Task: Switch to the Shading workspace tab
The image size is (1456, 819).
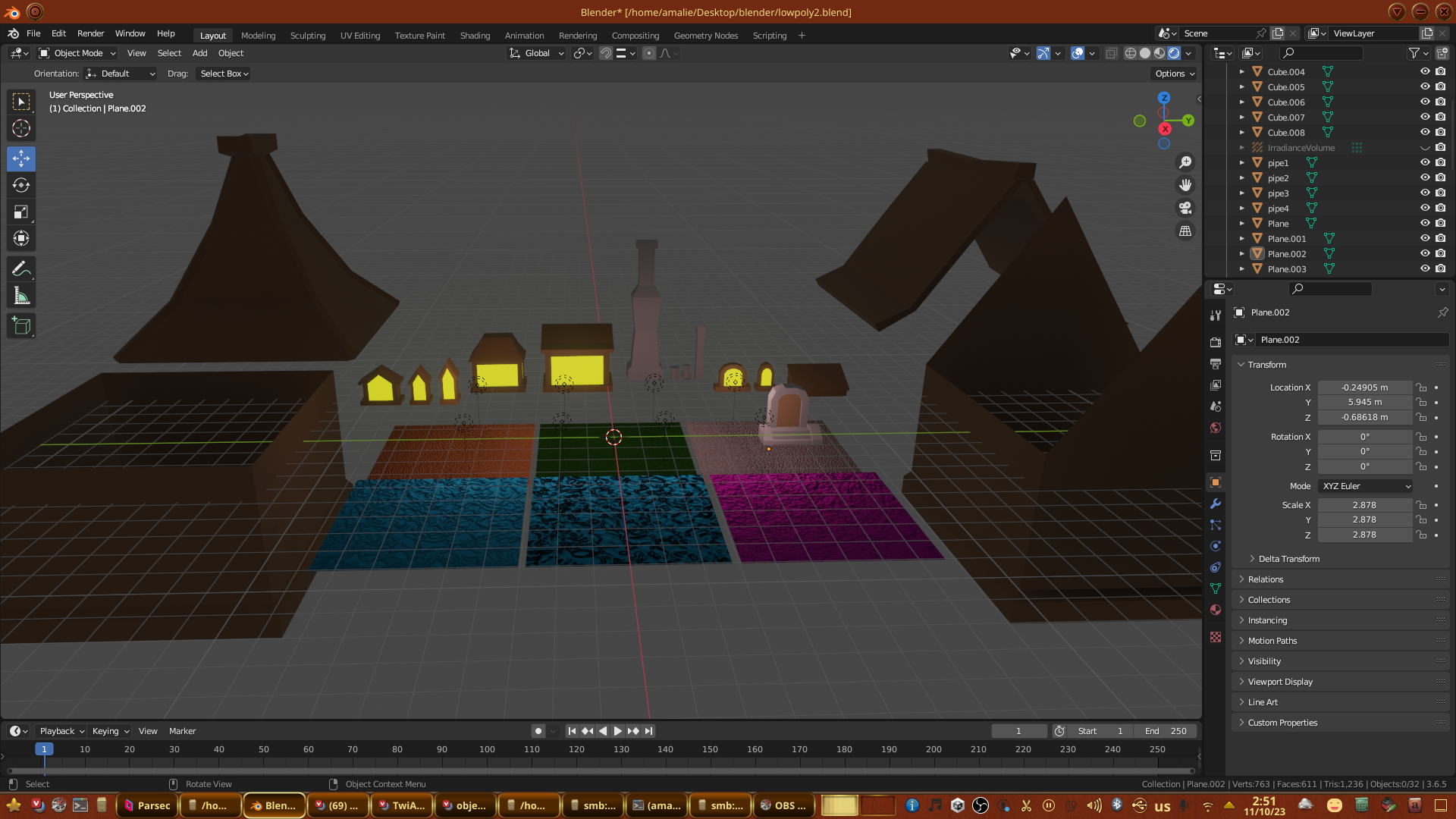Action: 475,36
